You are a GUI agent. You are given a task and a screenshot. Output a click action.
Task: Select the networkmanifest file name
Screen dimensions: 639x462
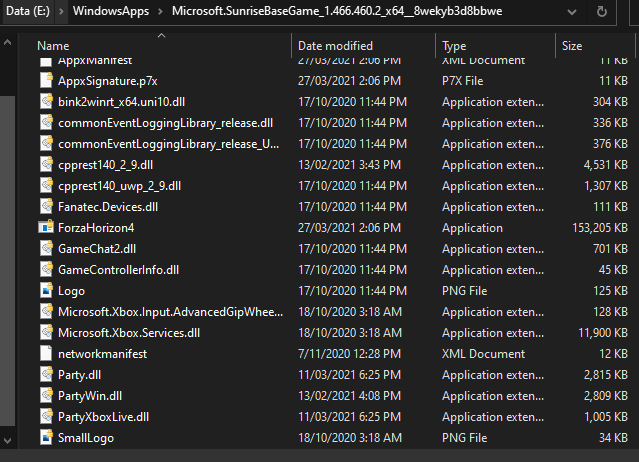pos(102,354)
